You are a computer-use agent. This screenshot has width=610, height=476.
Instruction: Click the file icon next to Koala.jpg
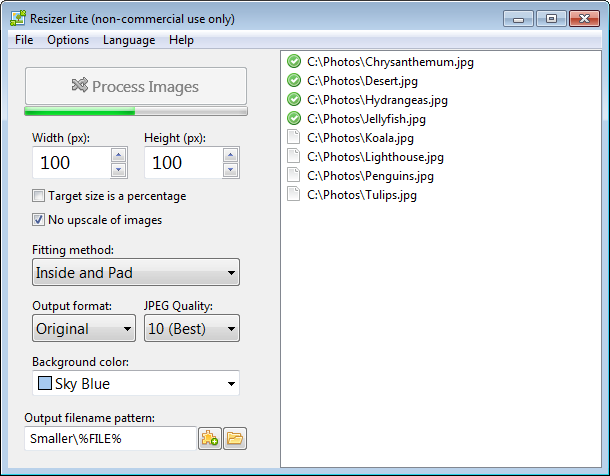pyautogui.click(x=294, y=138)
